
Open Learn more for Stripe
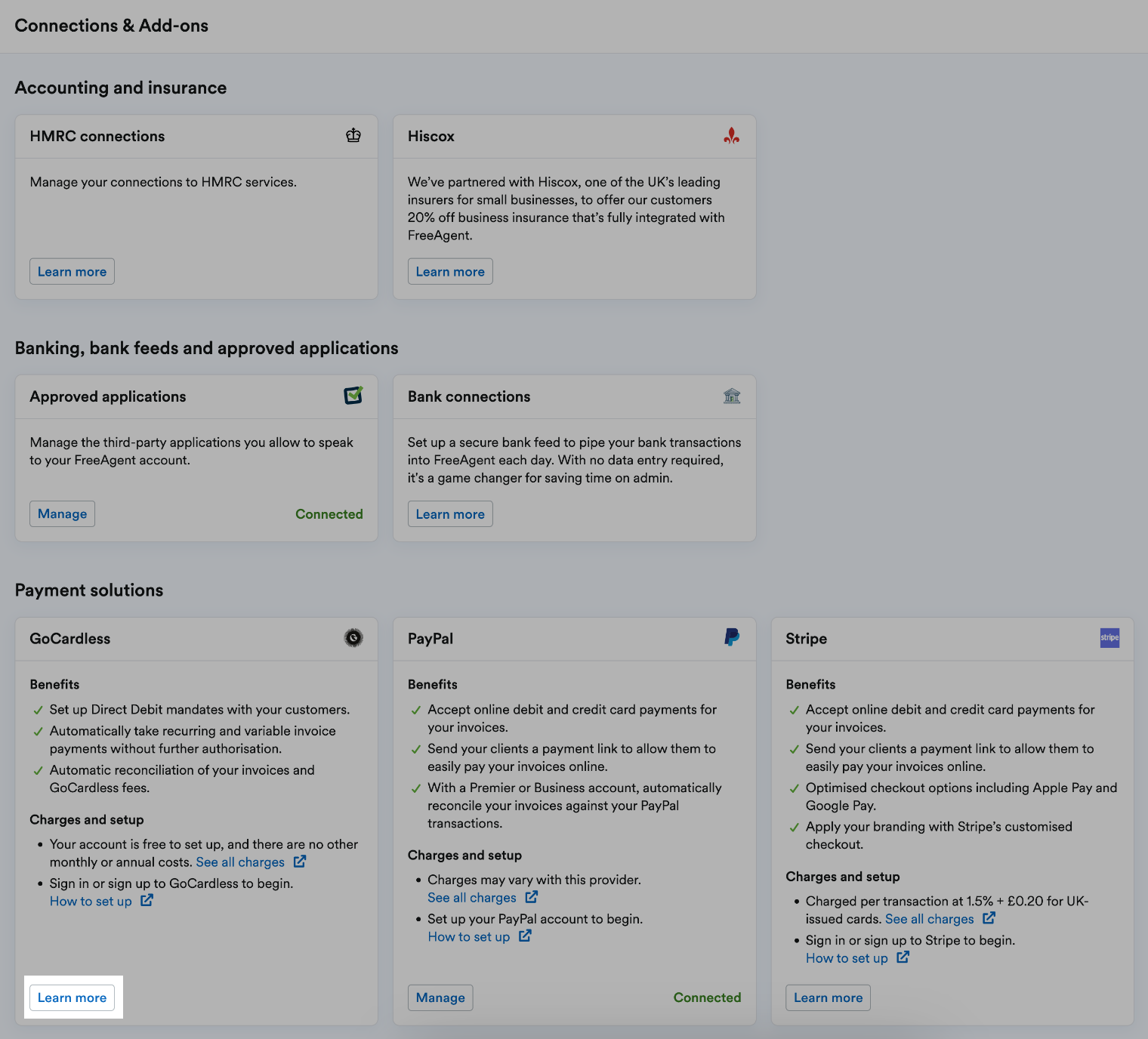click(x=828, y=997)
